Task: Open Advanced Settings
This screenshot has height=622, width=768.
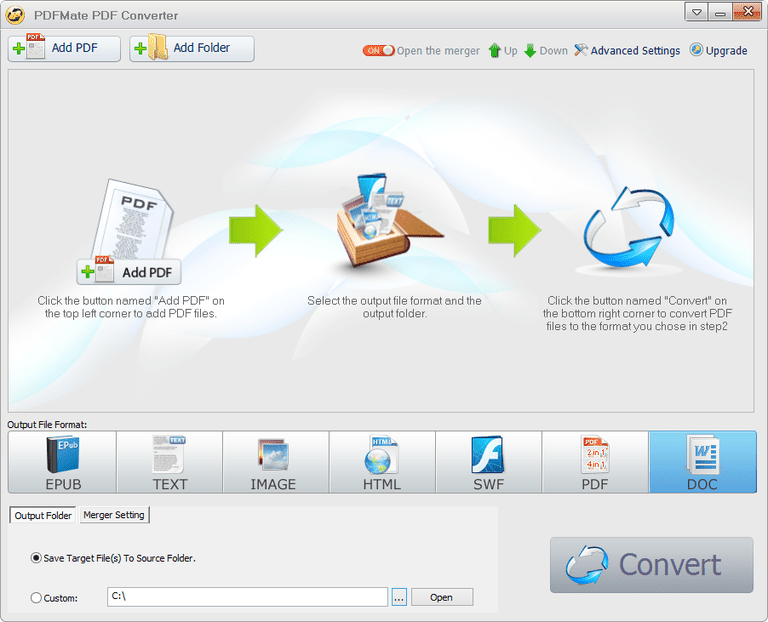Action: pyautogui.click(x=627, y=50)
